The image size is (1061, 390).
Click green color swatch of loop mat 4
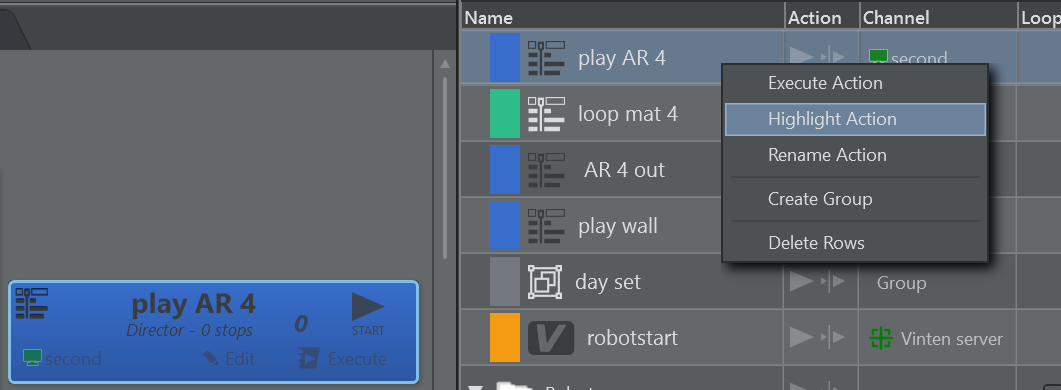pyautogui.click(x=505, y=114)
